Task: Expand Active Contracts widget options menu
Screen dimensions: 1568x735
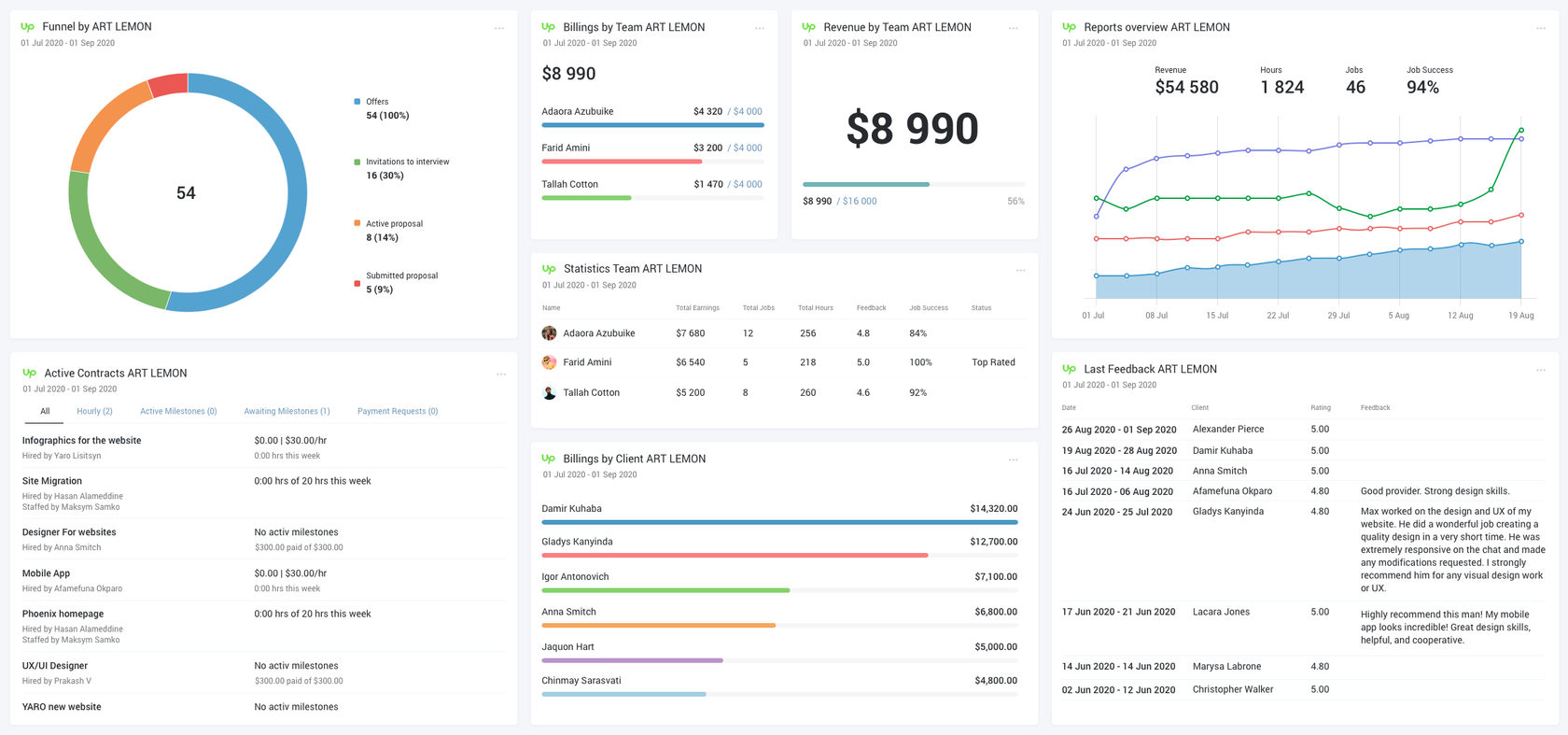Action: click(x=501, y=374)
